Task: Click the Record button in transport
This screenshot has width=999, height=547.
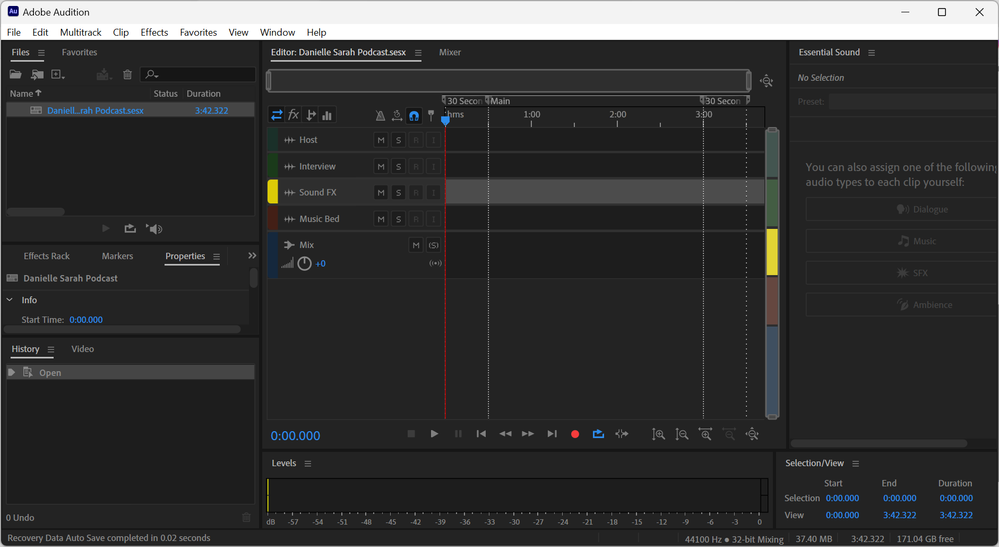Action: tap(575, 434)
